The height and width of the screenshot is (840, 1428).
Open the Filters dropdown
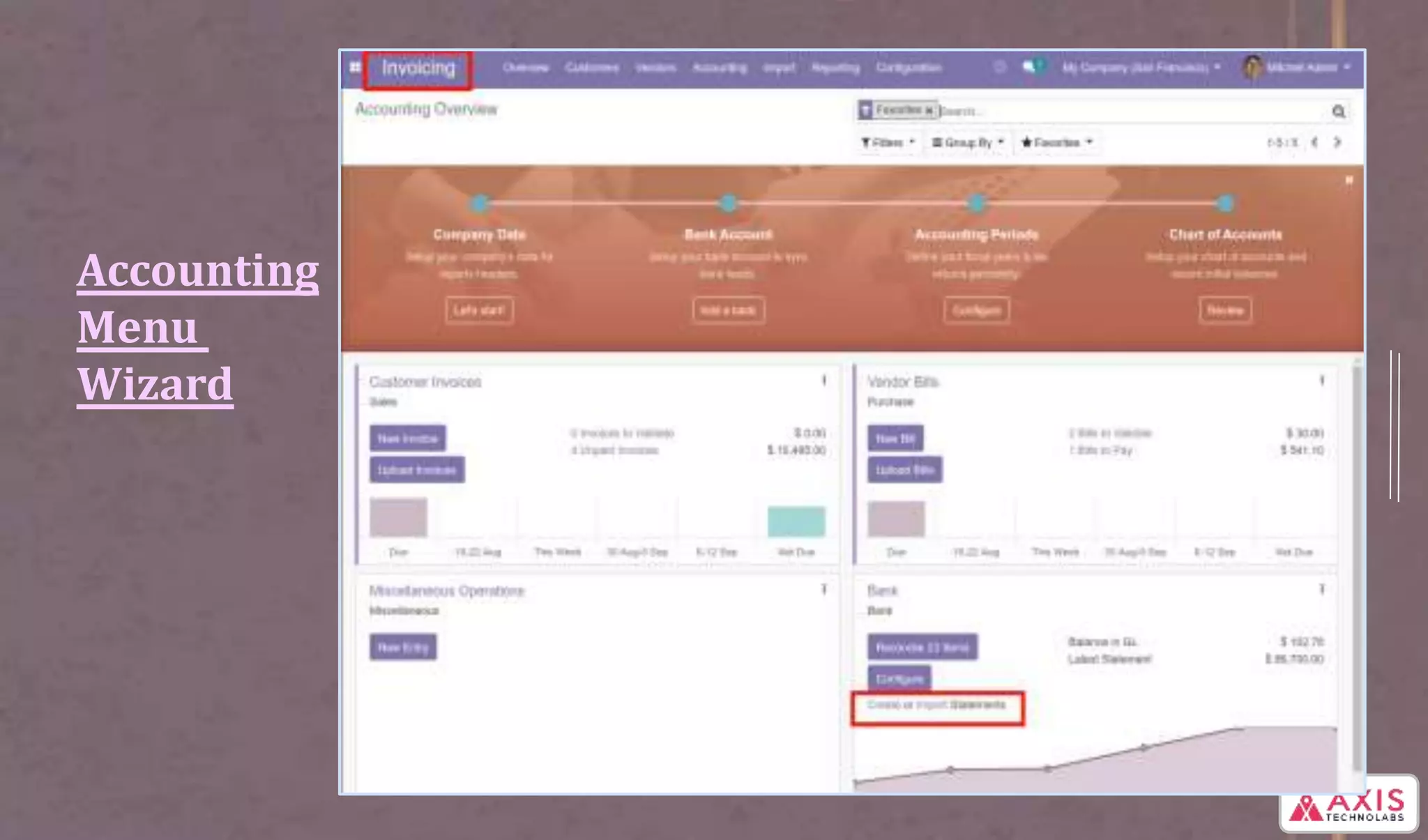click(x=887, y=142)
